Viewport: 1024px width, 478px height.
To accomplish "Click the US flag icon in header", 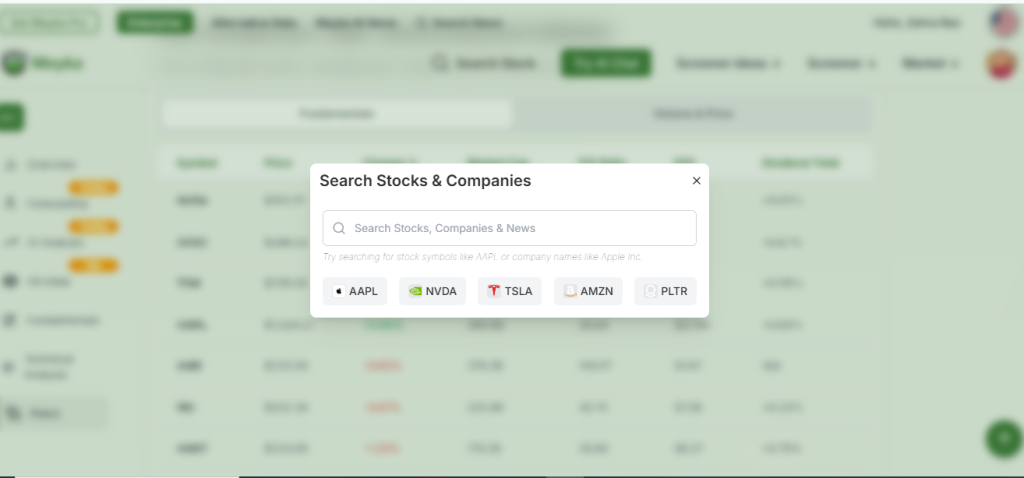I will (x=1003, y=22).
